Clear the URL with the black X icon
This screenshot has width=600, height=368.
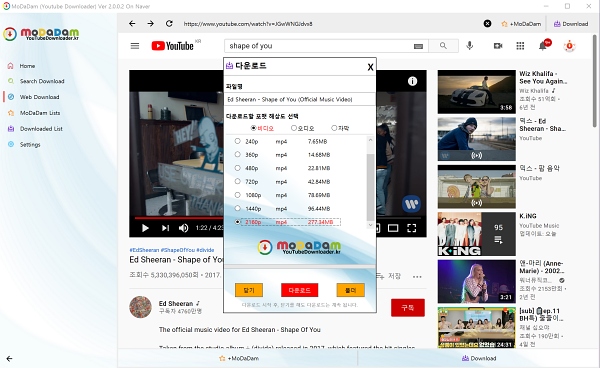tap(487, 24)
